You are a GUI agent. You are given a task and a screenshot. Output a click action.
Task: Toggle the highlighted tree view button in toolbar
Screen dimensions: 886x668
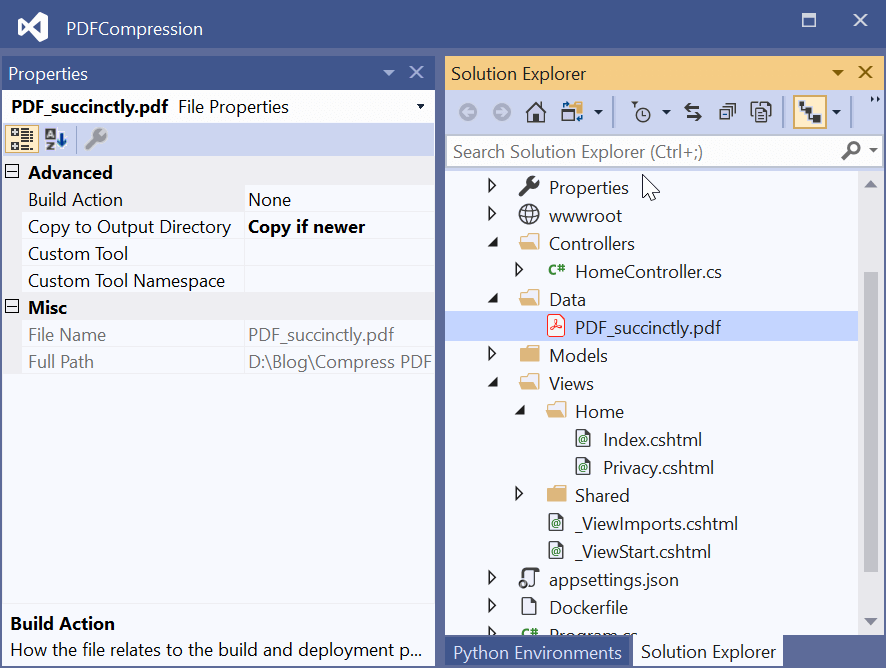tap(809, 112)
